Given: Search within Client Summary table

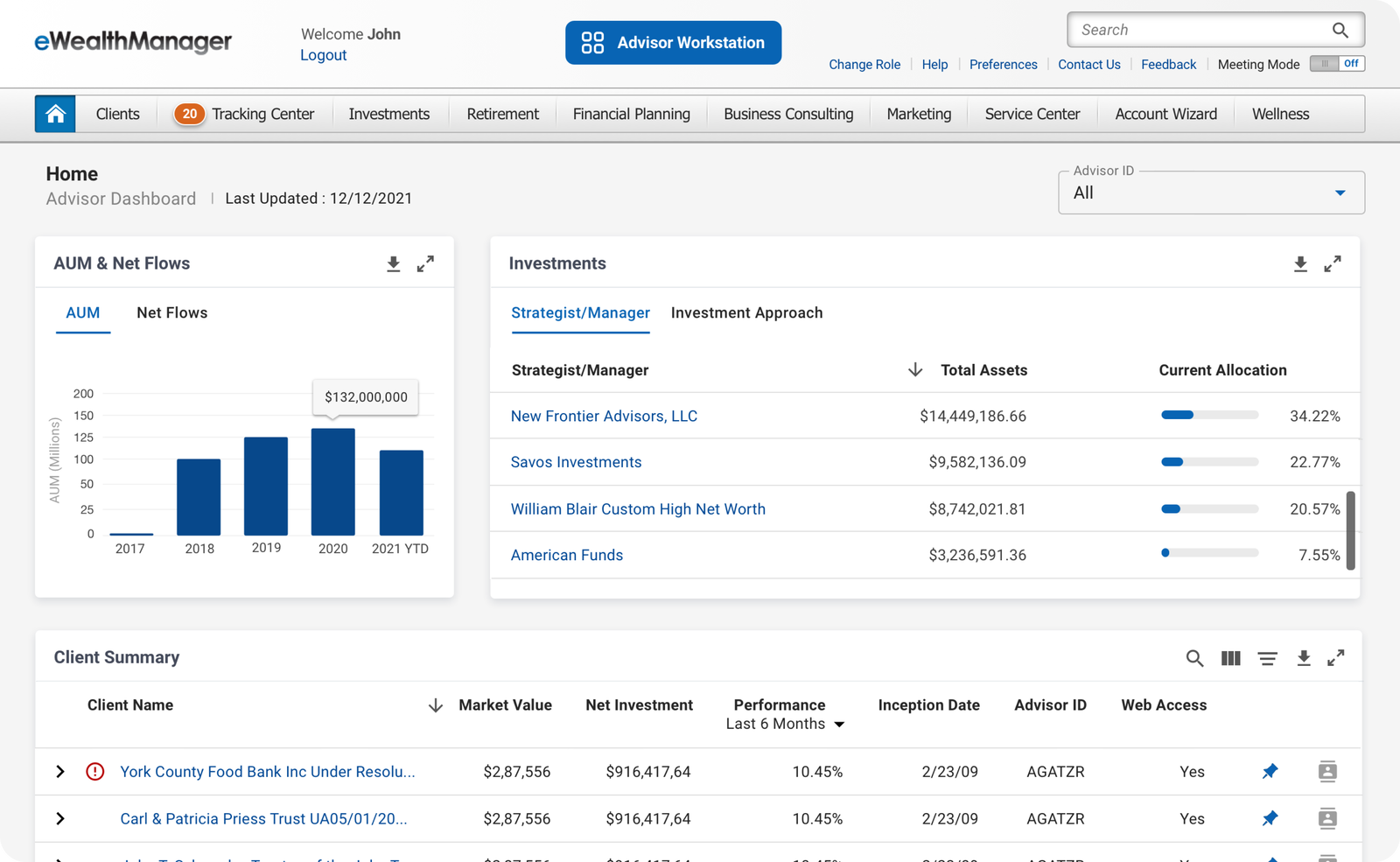Looking at the screenshot, I should [1194, 658].
